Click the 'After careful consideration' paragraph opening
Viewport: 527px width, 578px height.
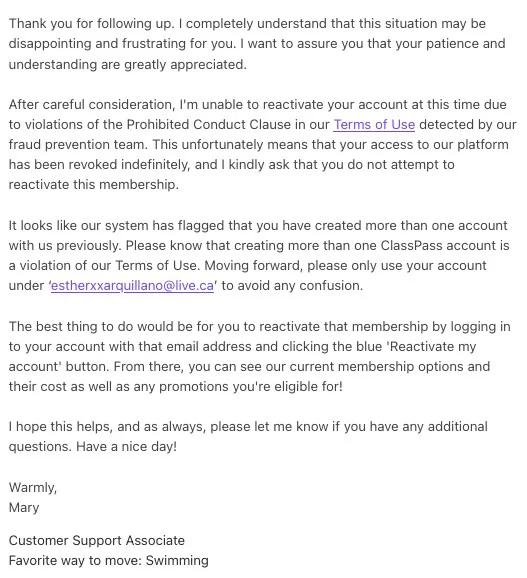[92, 105]
